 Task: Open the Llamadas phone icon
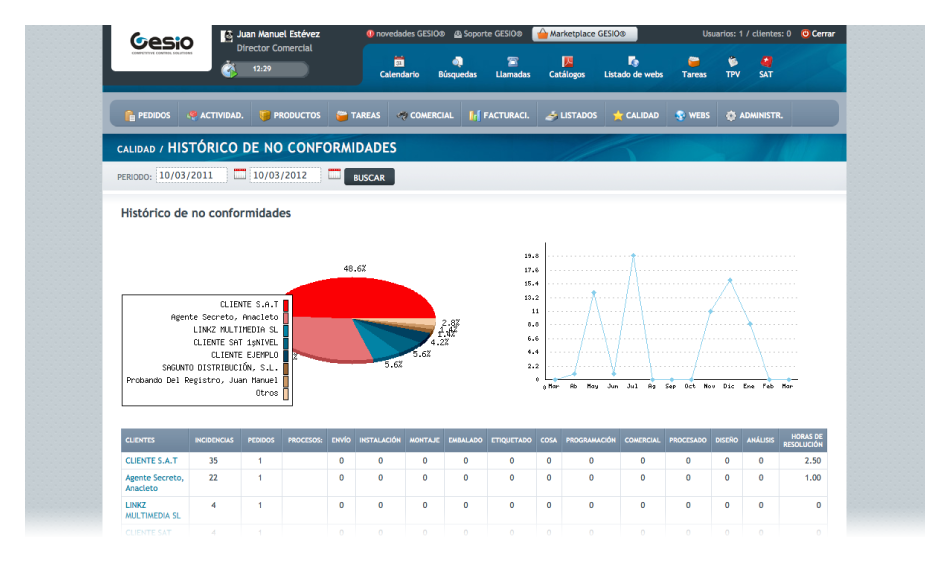[x=513, y=62]
